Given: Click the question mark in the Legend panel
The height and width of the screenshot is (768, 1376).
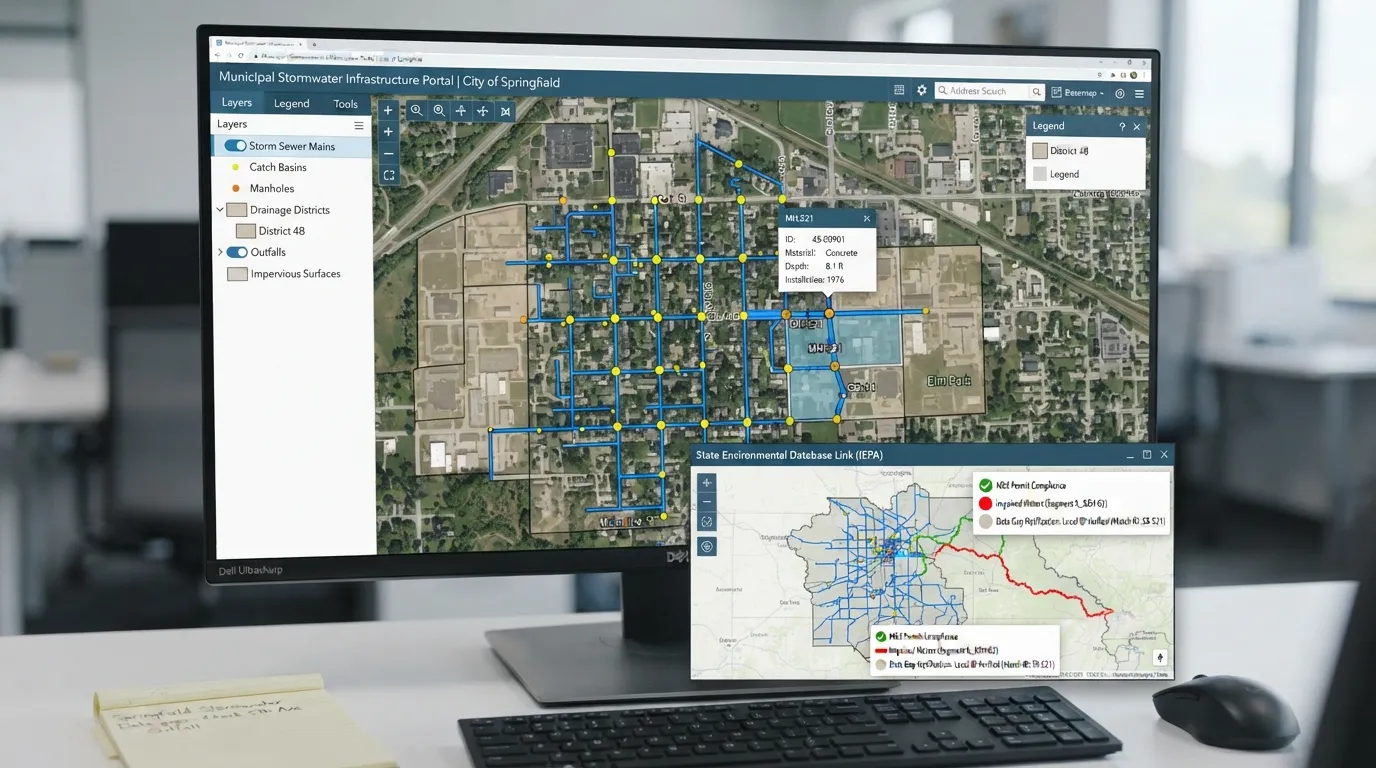Looking at the screenshot, I should pyautogui.click(x=1122, y=127).
